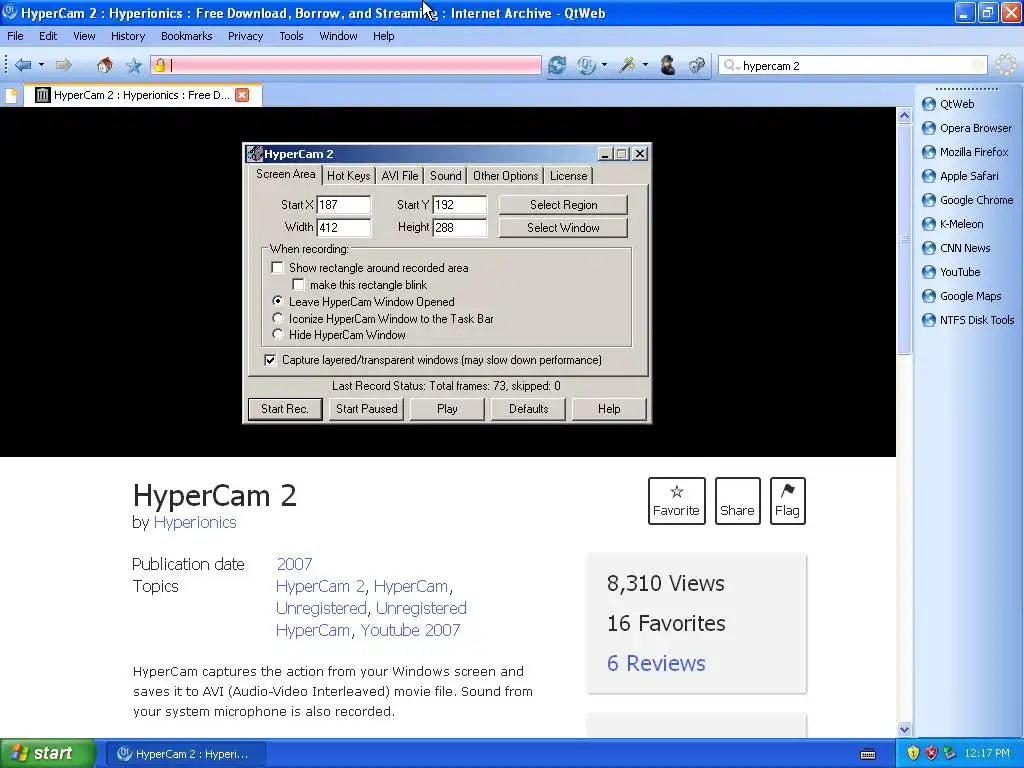Viewport: 1024px width, 768px height.
Task: Open the Tools menu
Action: point(291,36)
